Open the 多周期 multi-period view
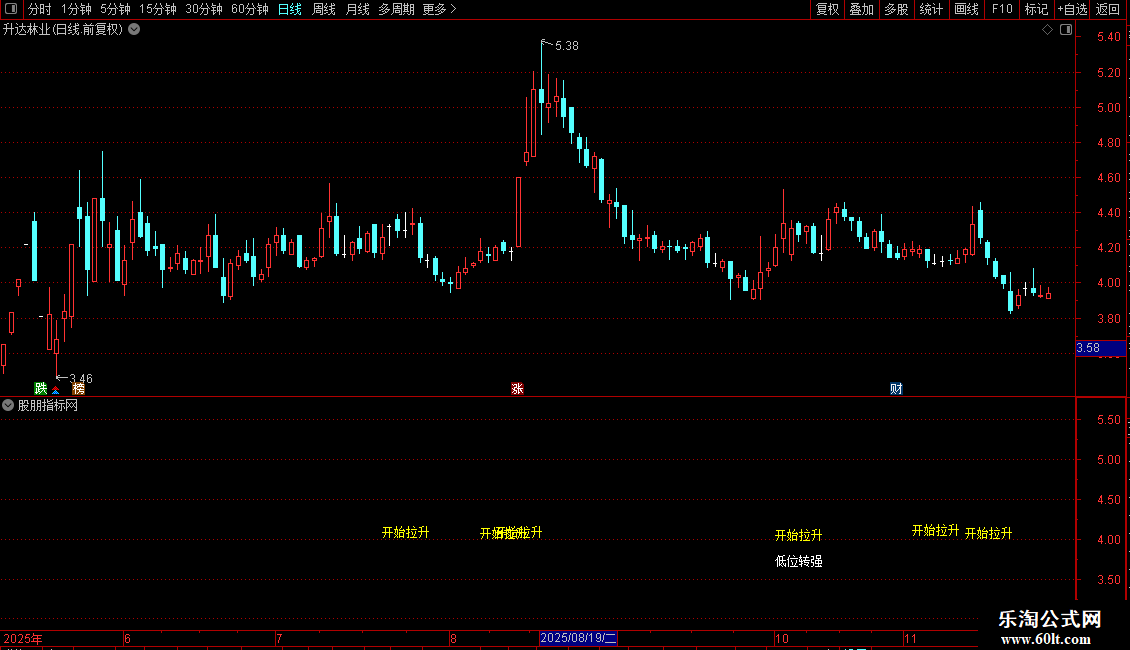1130x650 pixels. [x=396, y=9]
